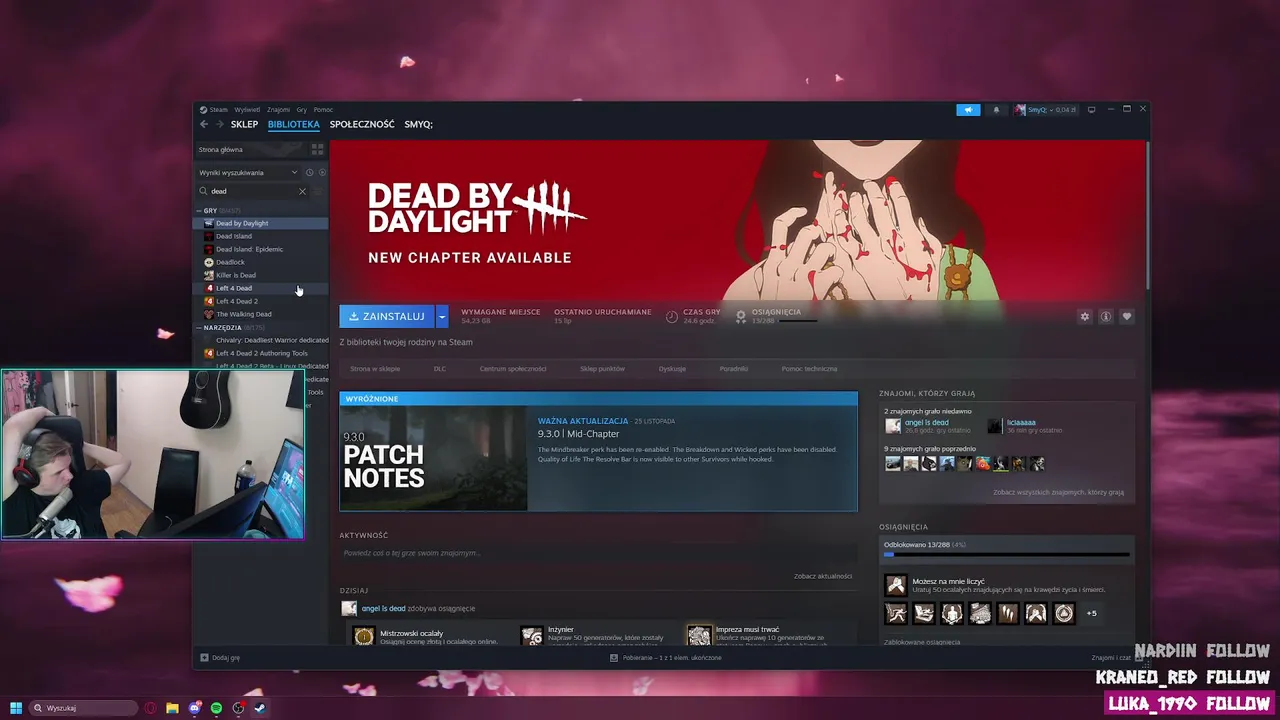Open angel is dead friend profile
Viewport: 1280px width, 720px height.
pyautogui.click(x=926, y=422)
